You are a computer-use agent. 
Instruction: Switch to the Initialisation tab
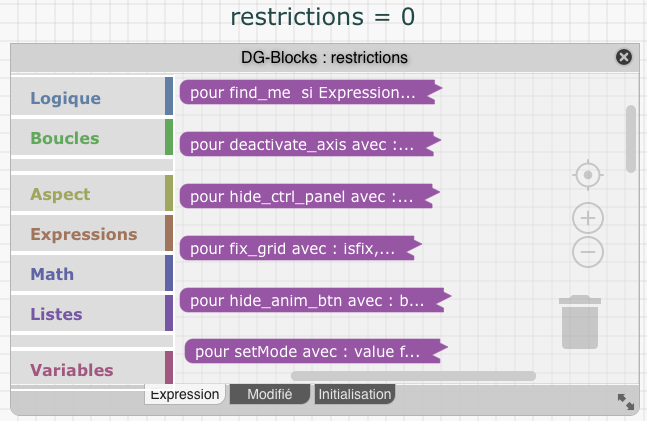pos(355,394)
